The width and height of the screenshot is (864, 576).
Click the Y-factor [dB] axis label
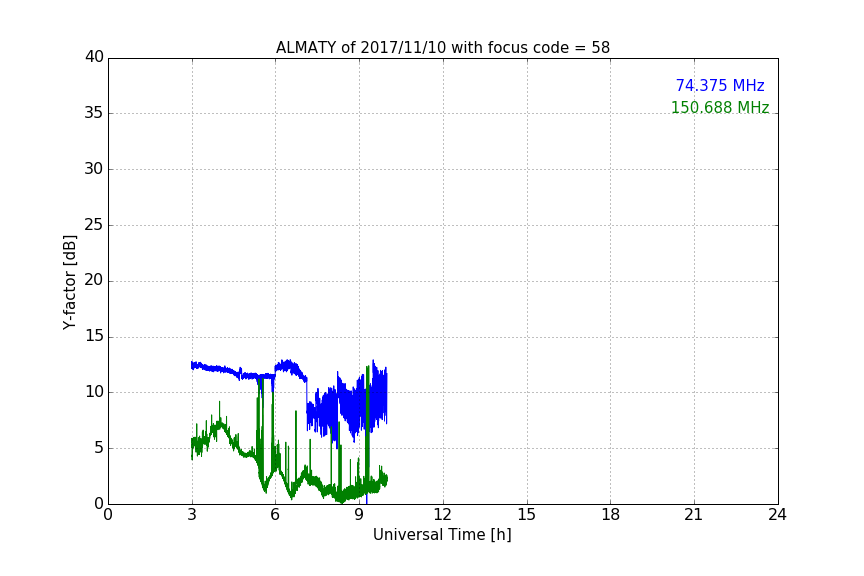69,282
